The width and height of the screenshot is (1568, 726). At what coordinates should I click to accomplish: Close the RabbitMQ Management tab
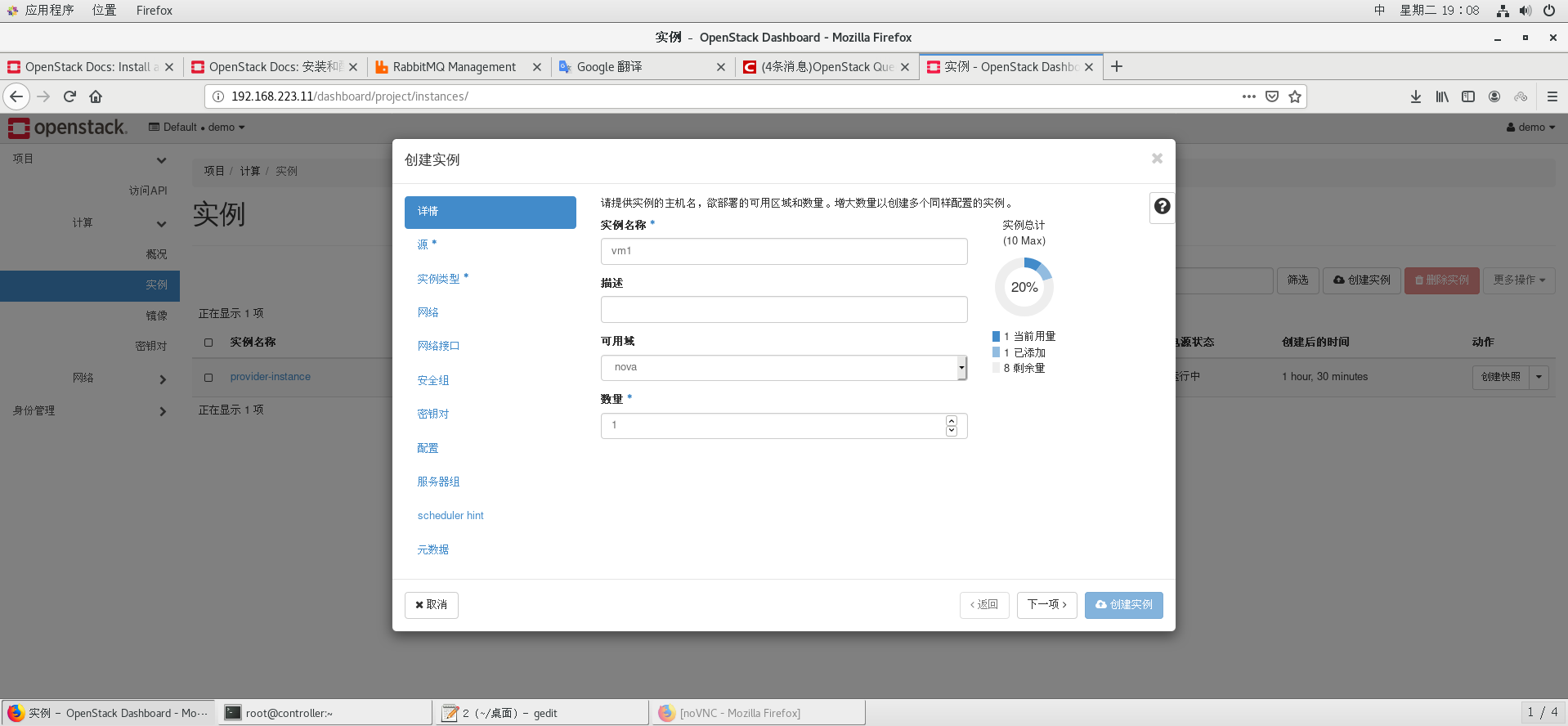click(x=537, y=67)
